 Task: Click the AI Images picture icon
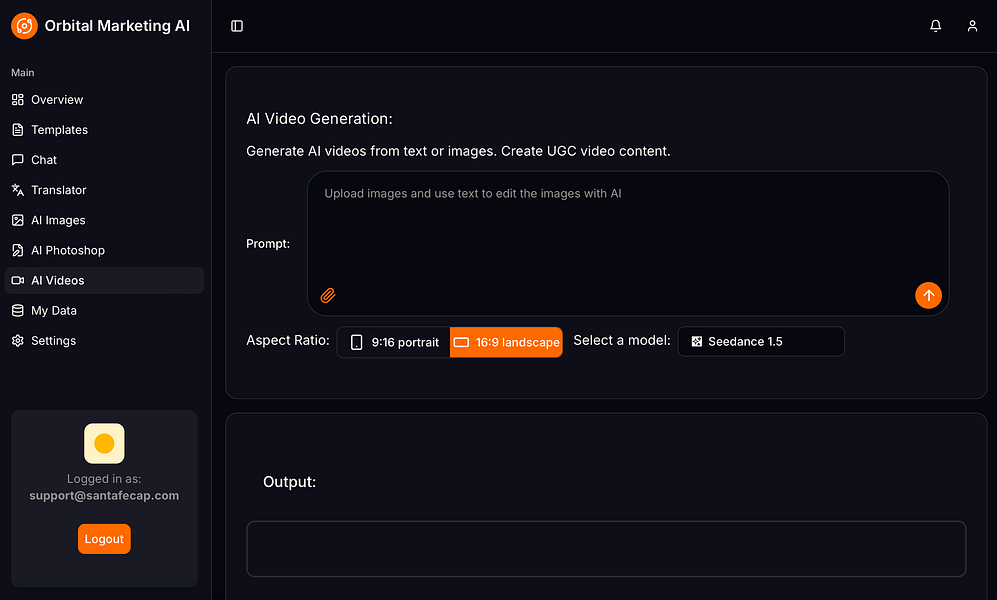point(18,220)
